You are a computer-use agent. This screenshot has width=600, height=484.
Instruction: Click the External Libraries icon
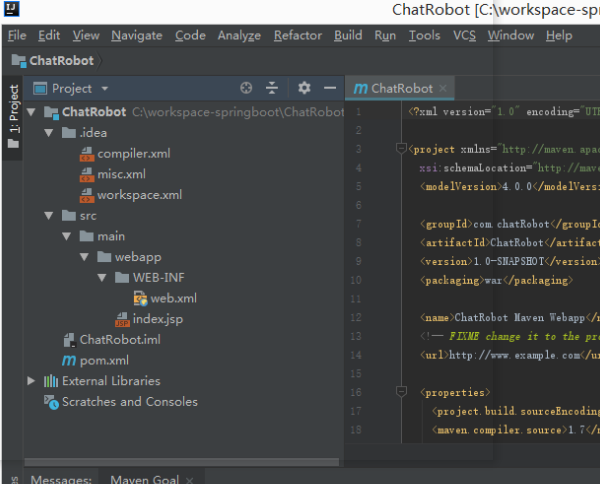(x=51, y=381)
